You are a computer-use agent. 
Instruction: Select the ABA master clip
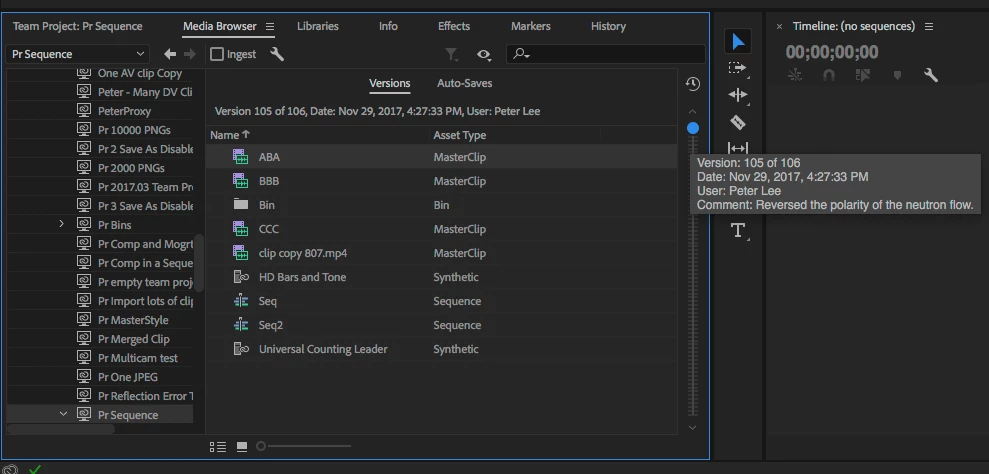442,157
